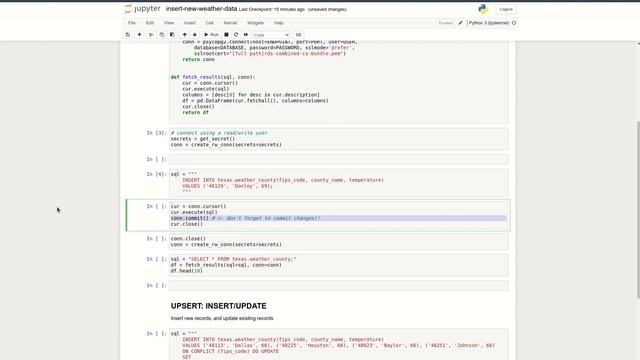This screenshot has height=360, width=640.
Task: Click the conn.commit() highlighted line
Action: (x=338, y=218)
